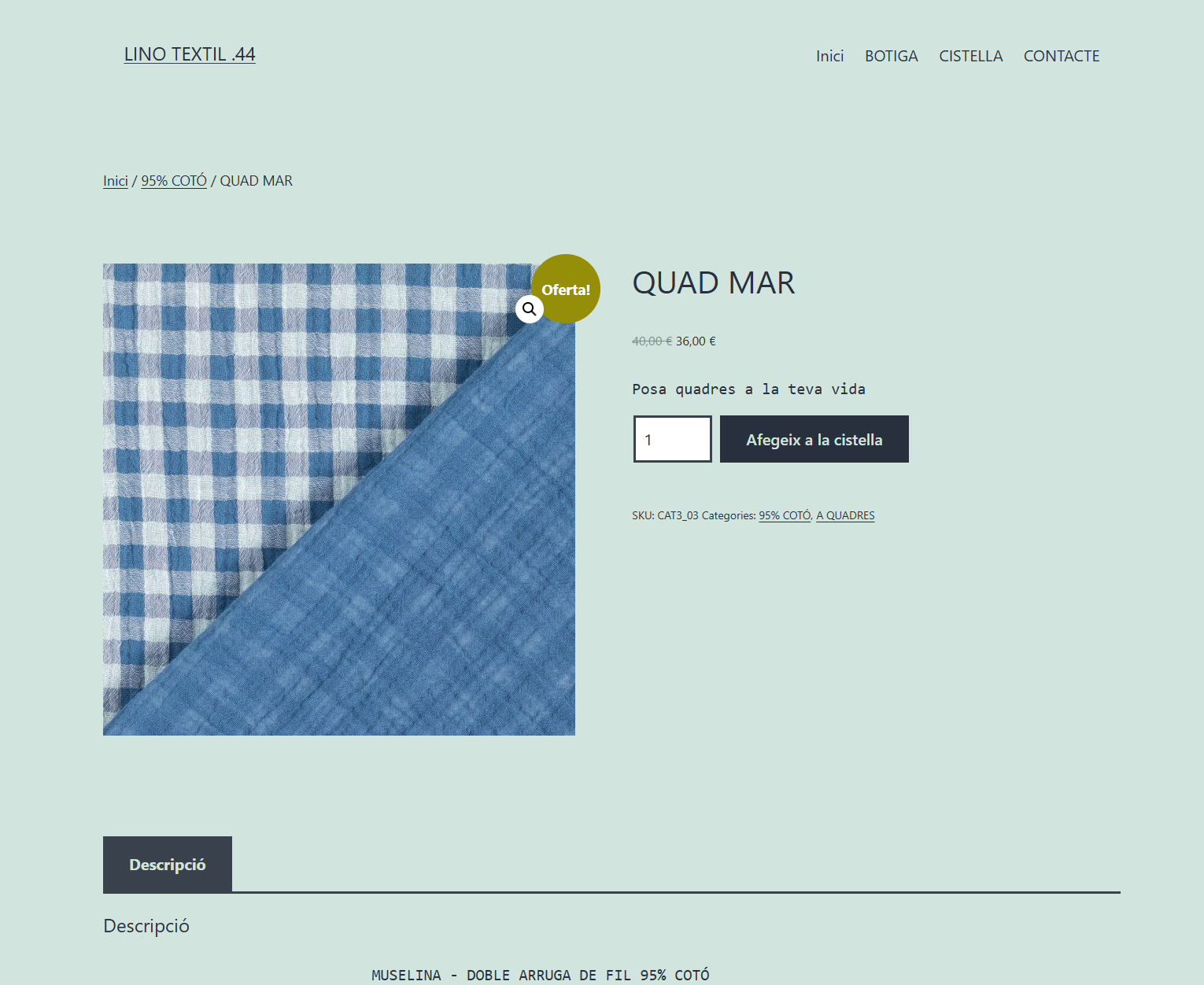The height and width of the screenshot is (985, 1204).
Task: Open the LINO TEXTIL .44 site logo link
Action: [x=190, y=54]
